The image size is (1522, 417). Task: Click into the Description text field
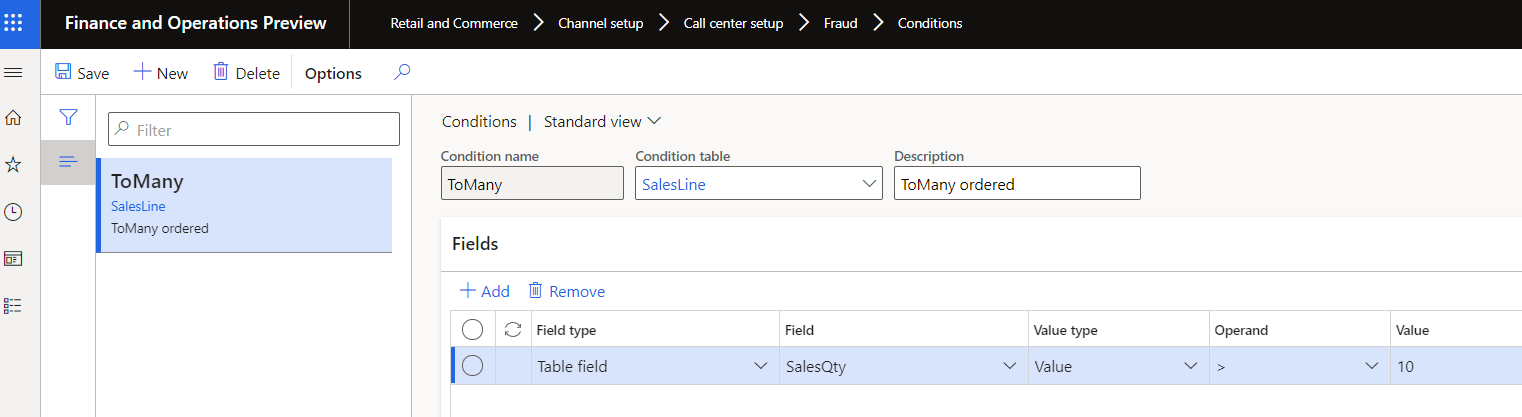tap(1016, 184)
